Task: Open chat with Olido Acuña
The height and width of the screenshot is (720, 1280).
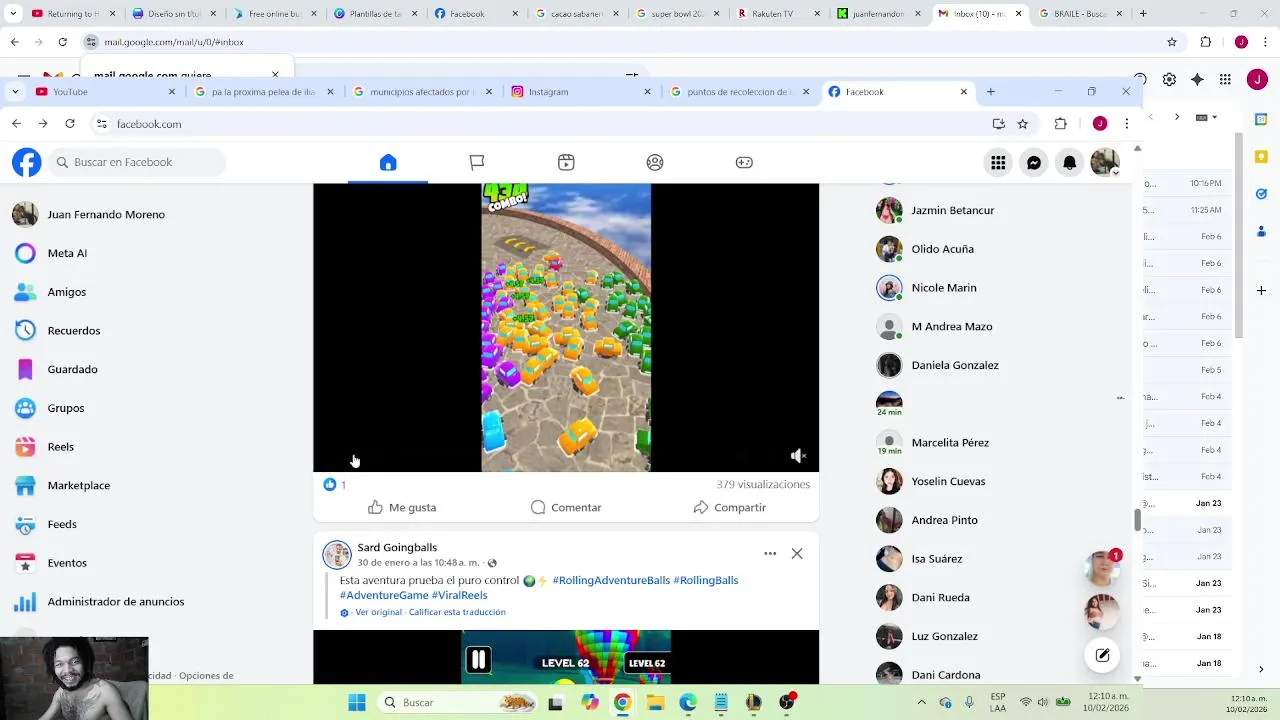Action: (x=942, y=249)
